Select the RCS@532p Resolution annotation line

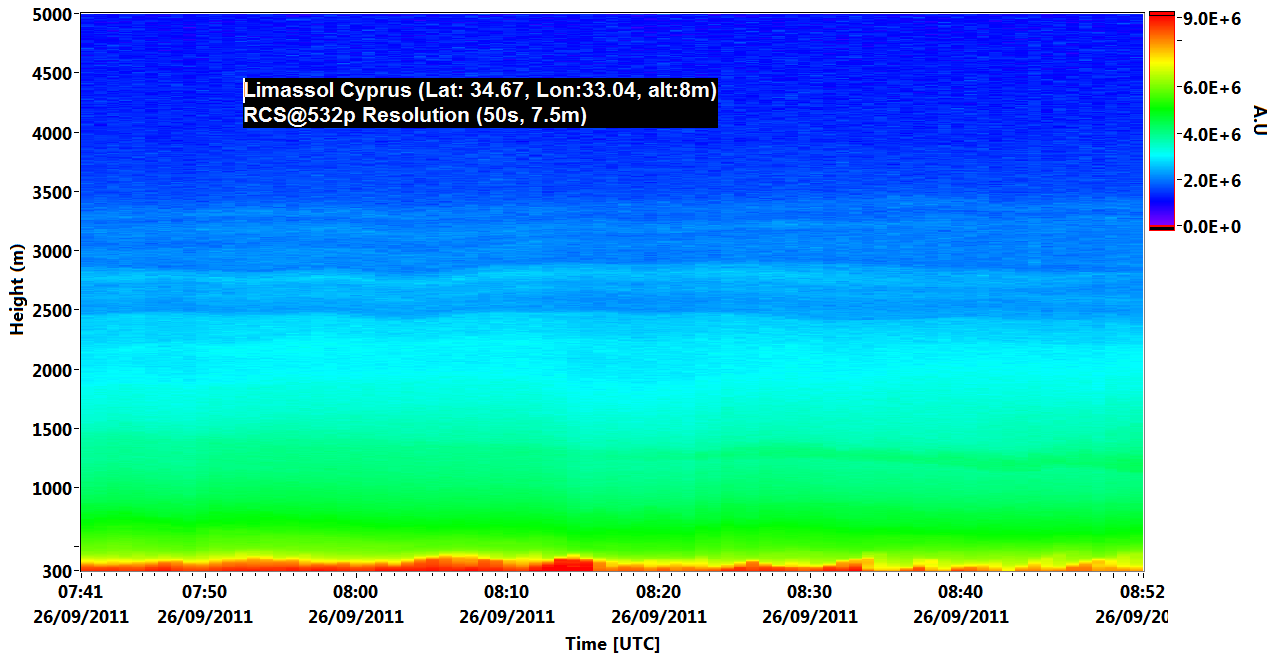[415, 115]
